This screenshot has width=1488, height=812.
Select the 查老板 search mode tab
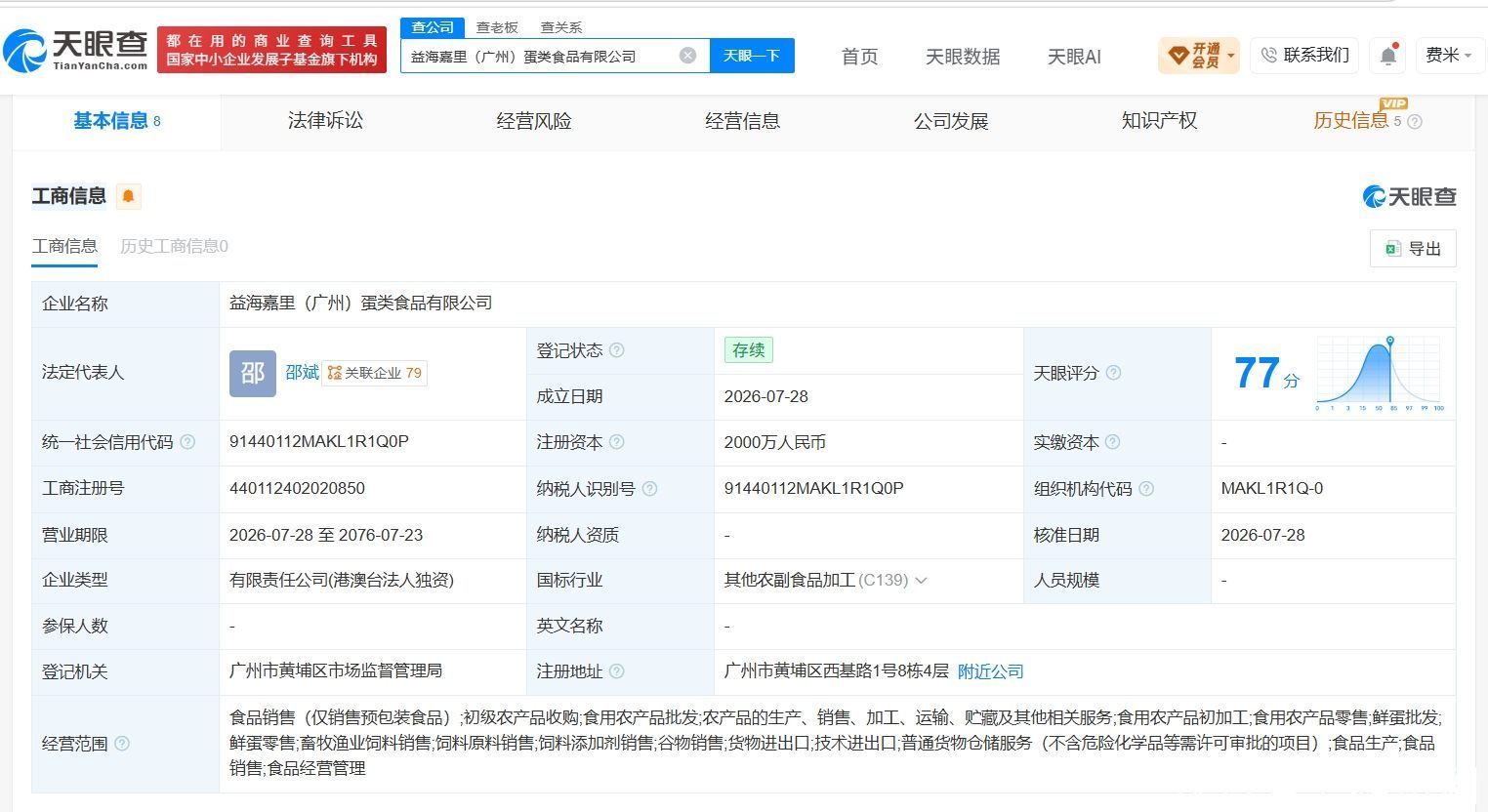[x=497, y=27]
